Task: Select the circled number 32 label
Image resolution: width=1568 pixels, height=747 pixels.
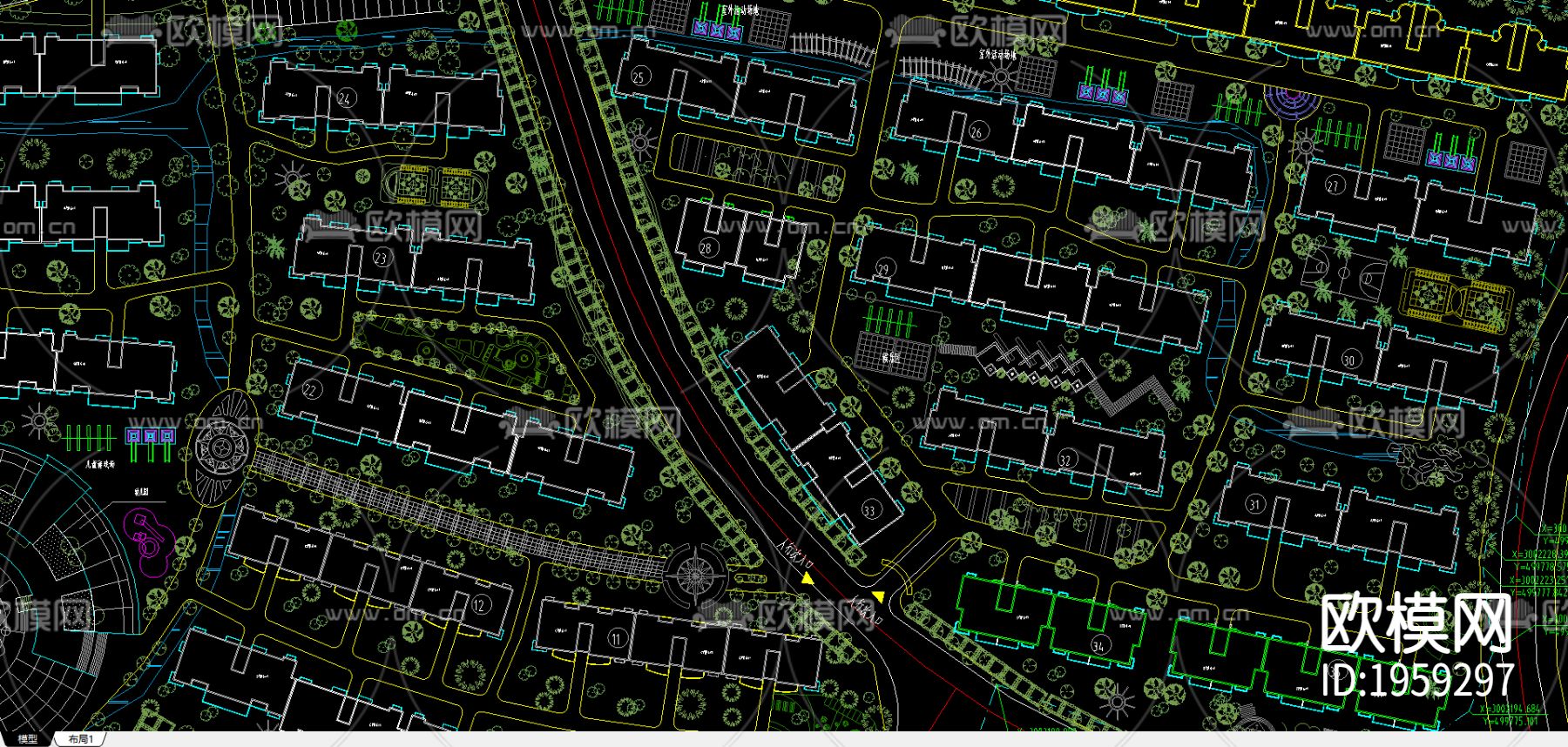Action: [1064, 460]
